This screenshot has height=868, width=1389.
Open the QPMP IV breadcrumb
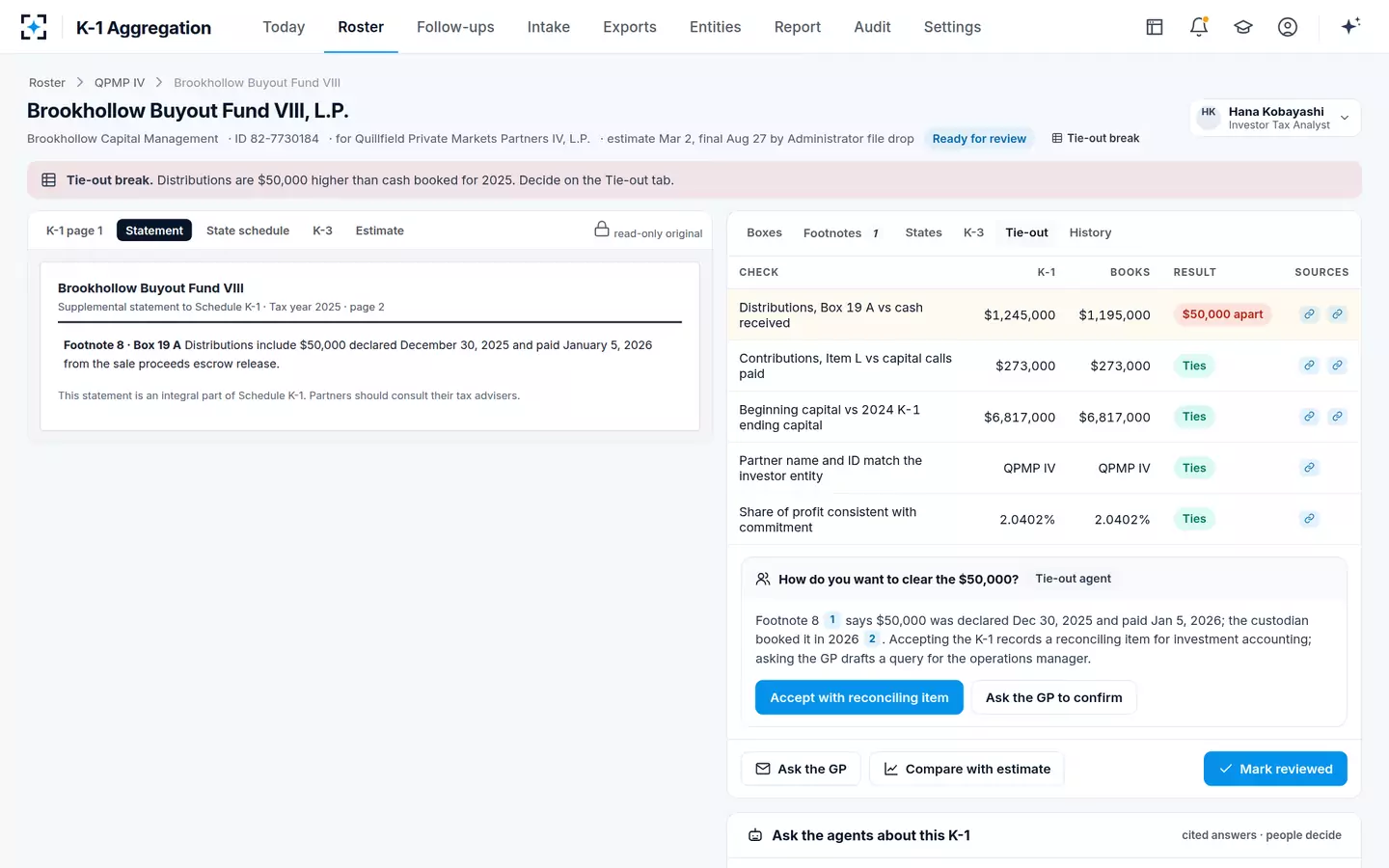[120, 83]
